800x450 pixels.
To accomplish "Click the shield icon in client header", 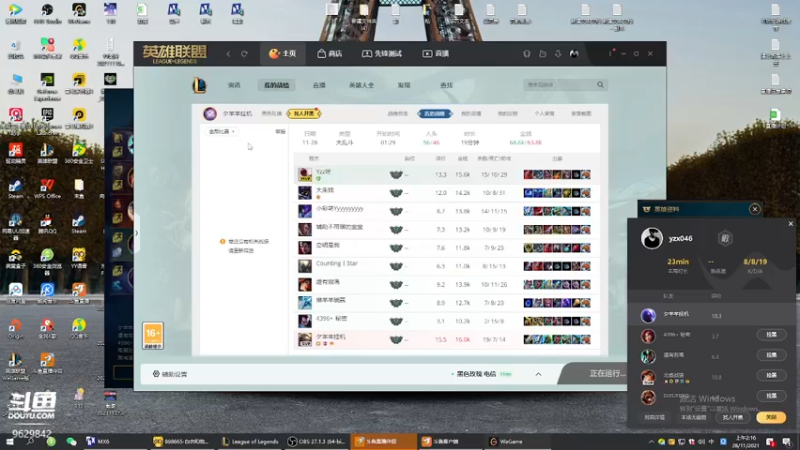I will tap(527, 54).
